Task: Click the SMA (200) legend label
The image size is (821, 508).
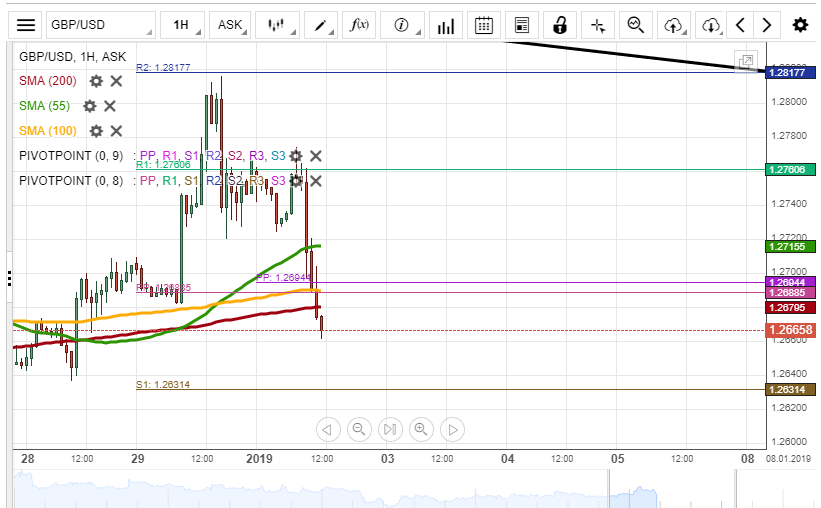Action: (x=48, y=81)
